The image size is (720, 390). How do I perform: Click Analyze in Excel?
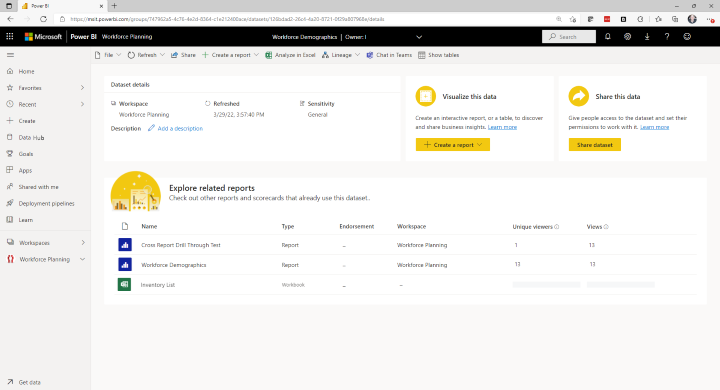(290, 55)
